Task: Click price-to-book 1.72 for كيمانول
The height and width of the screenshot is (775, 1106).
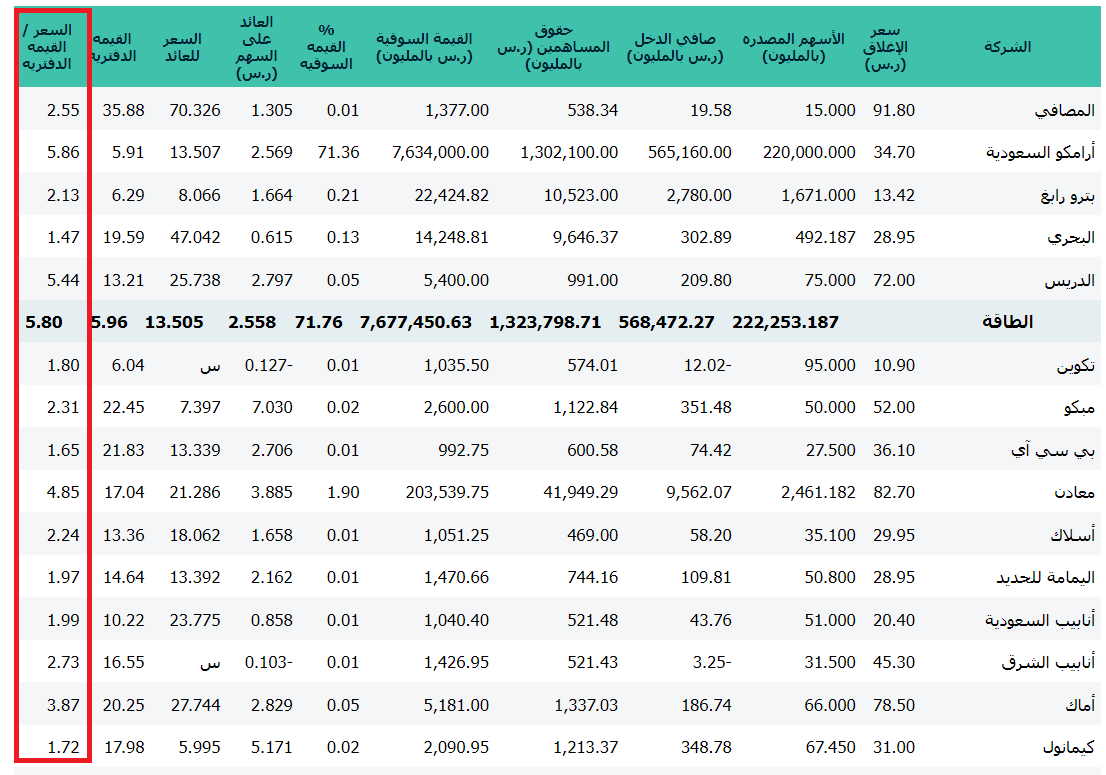Action: [63, 747]
